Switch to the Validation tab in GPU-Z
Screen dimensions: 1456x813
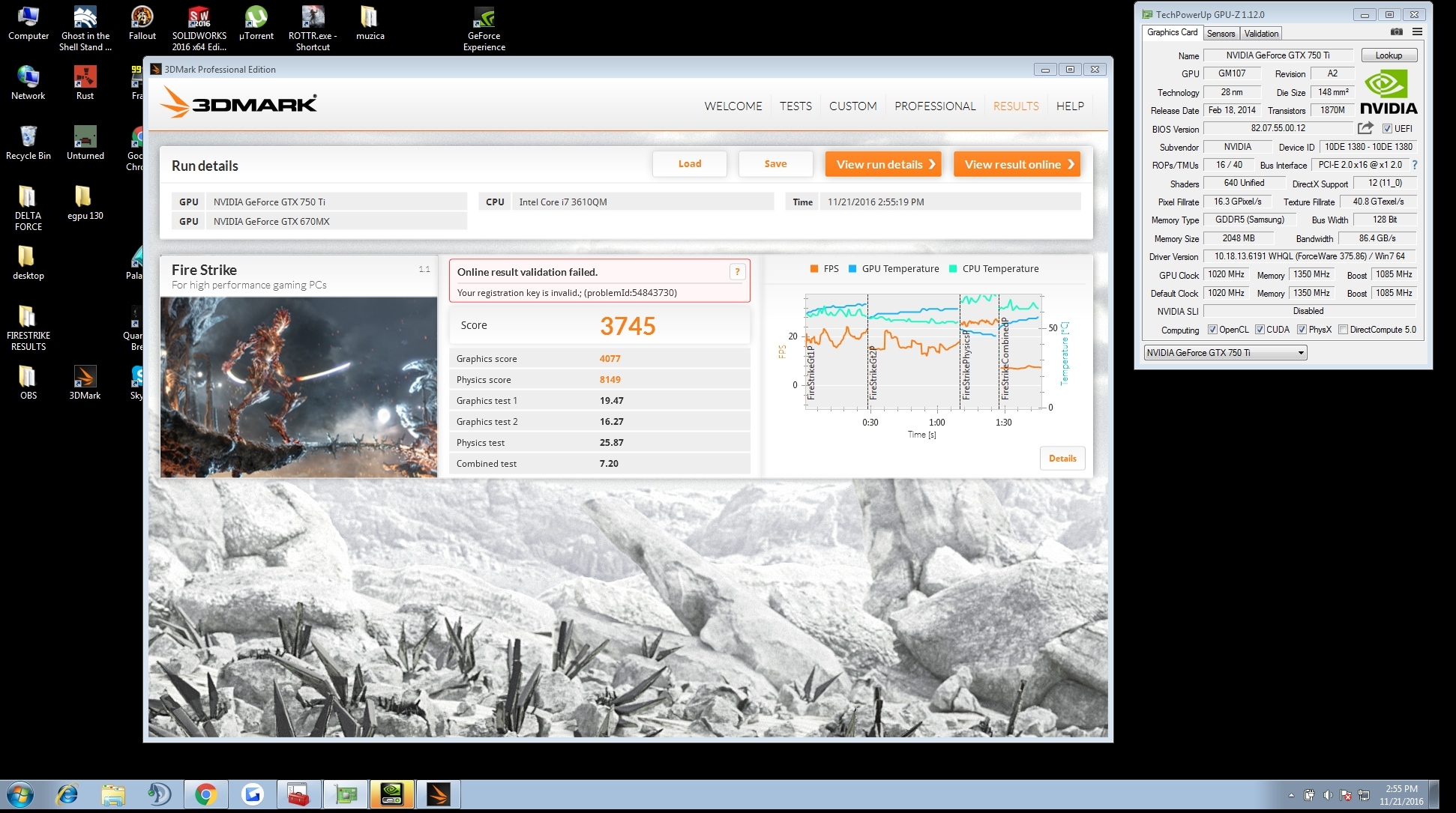[x=1261, y=34]
